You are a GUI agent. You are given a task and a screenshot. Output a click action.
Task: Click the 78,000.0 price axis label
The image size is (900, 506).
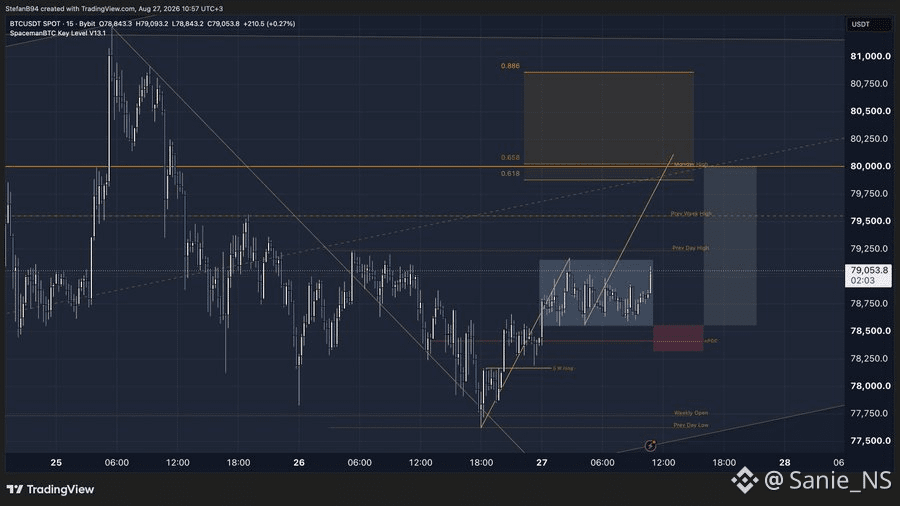point(870,386)
